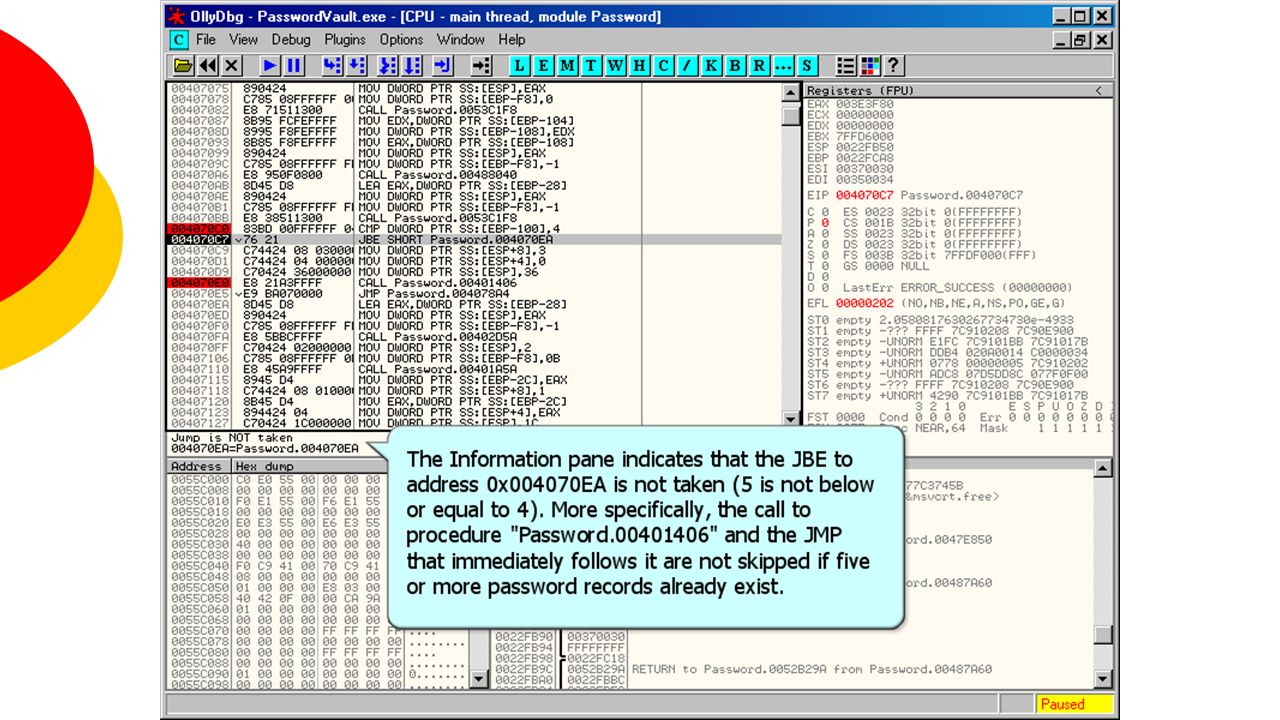This screenshot has width=1280, height=720.
Task: Click scroll-down arrow of the hex dump pane
Action: coord(479,680)
